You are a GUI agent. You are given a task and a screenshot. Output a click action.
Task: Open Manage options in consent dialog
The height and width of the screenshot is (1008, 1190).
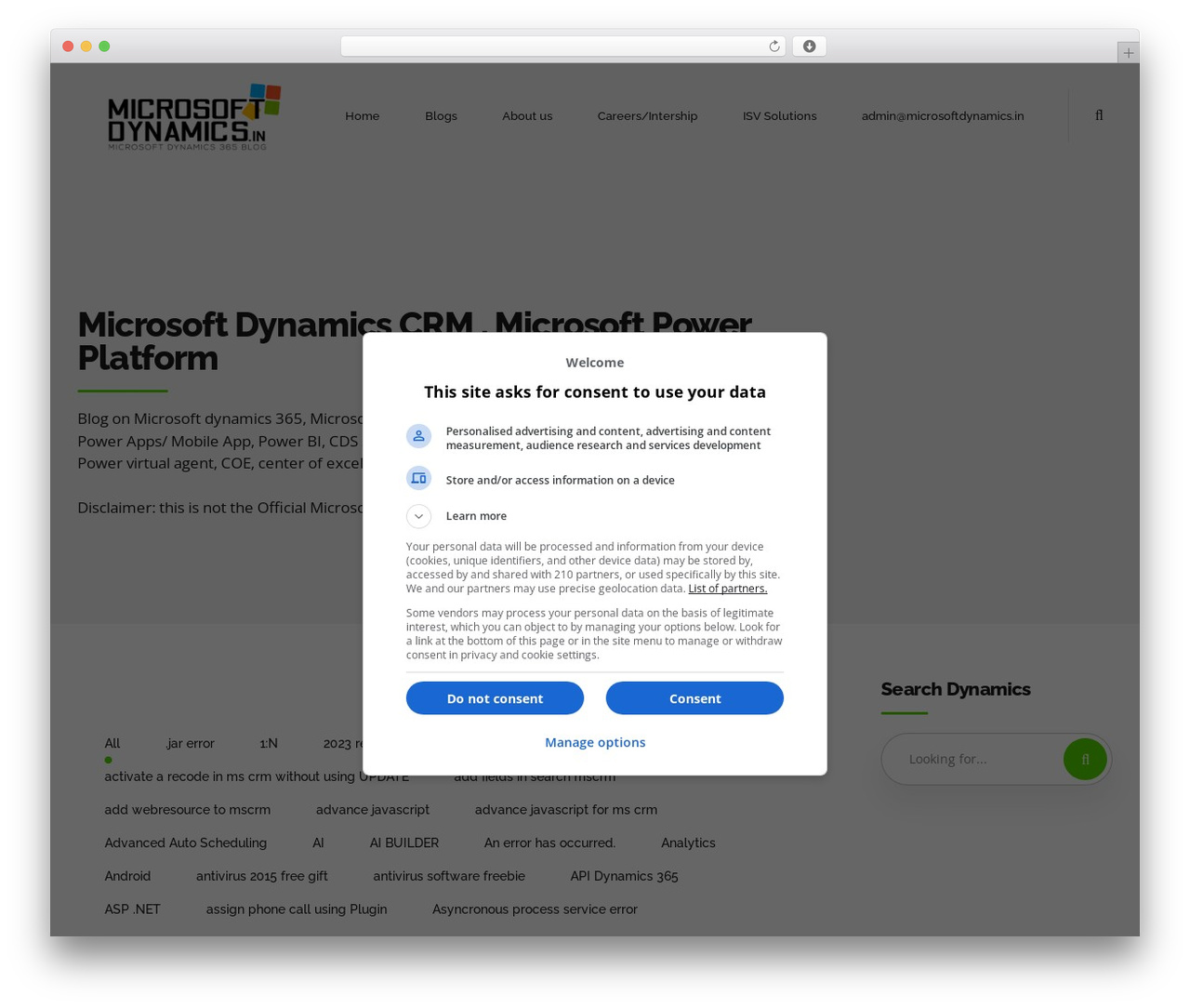595,742
